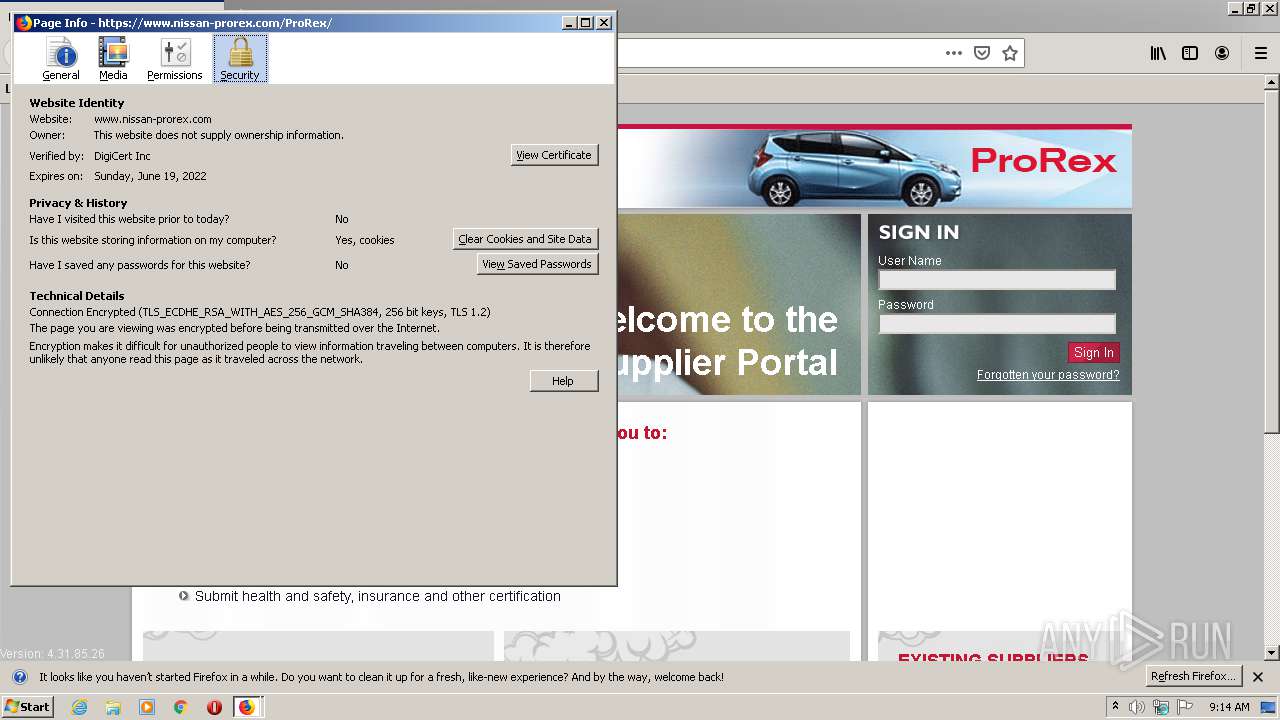Click the Pocket save icon
Image resolution: width=1280 pixels, height=720 pixels.
[x=982, y=53]
